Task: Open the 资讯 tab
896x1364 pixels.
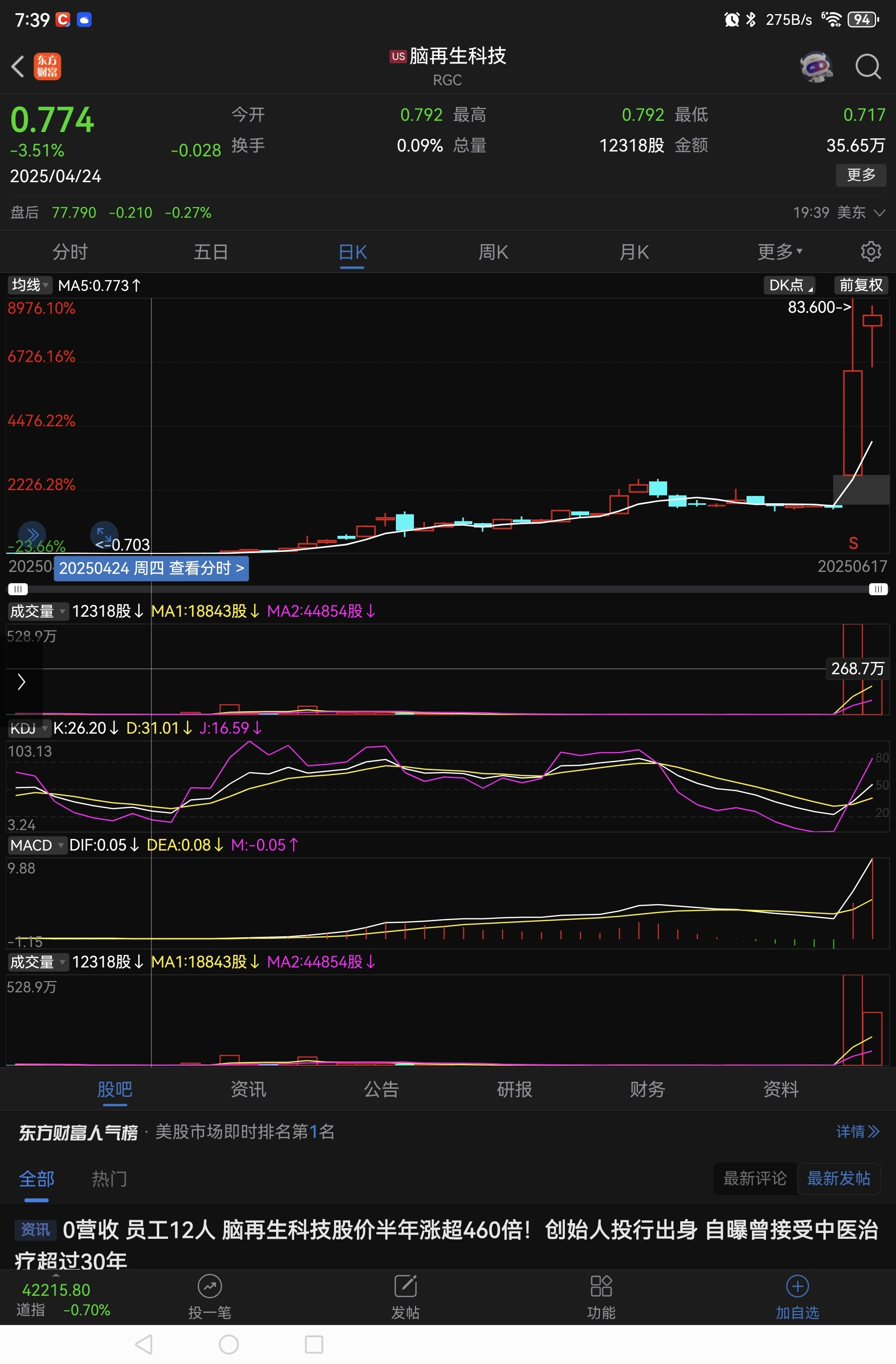Action: (248, 1089)
